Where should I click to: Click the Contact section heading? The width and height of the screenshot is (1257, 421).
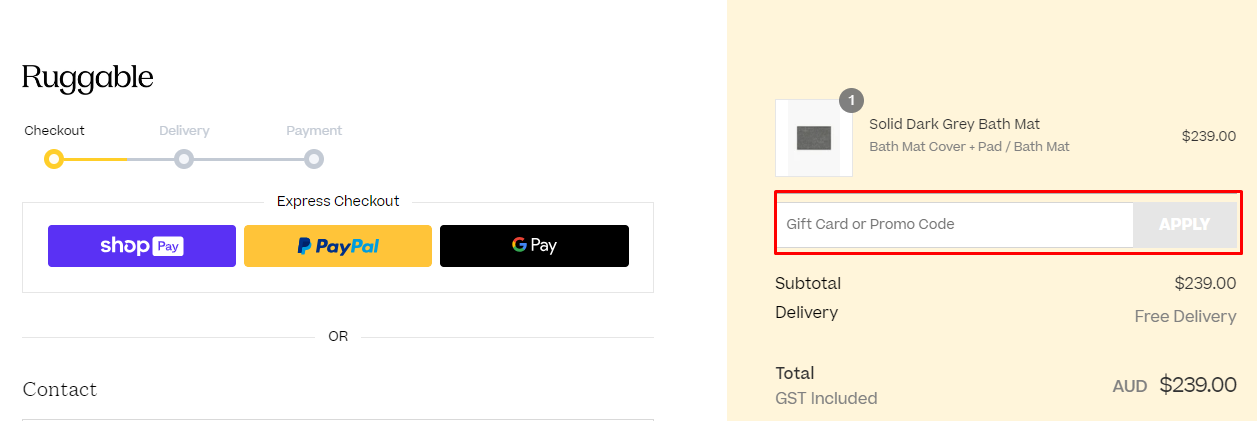click(60, 389)
